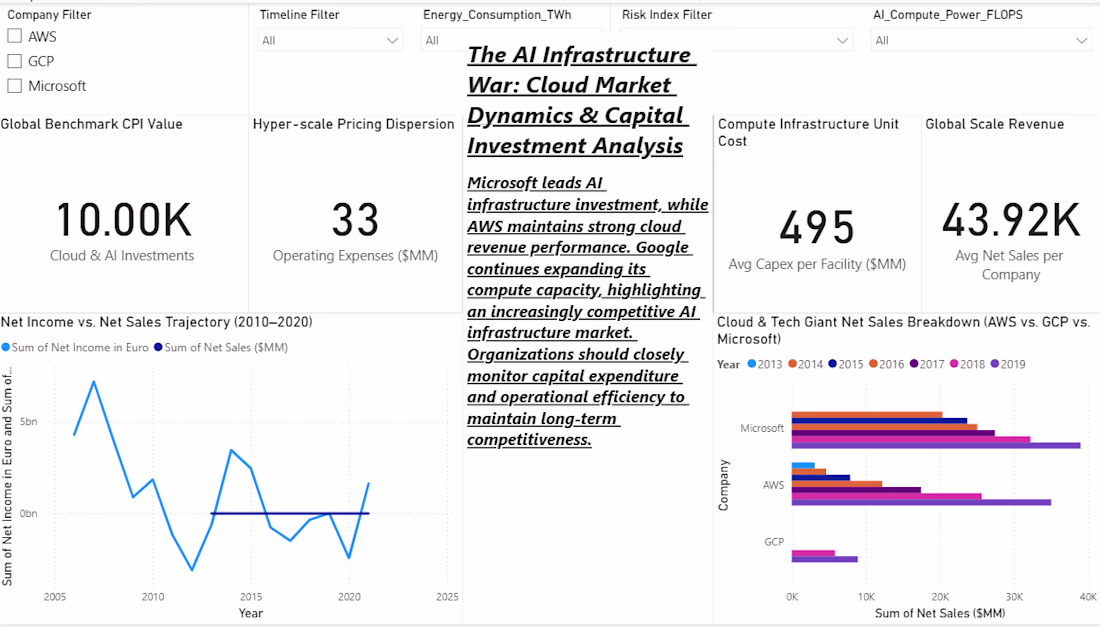Select GCP 2019 purple bar
1100x627 pixels.
pos(824,559)
